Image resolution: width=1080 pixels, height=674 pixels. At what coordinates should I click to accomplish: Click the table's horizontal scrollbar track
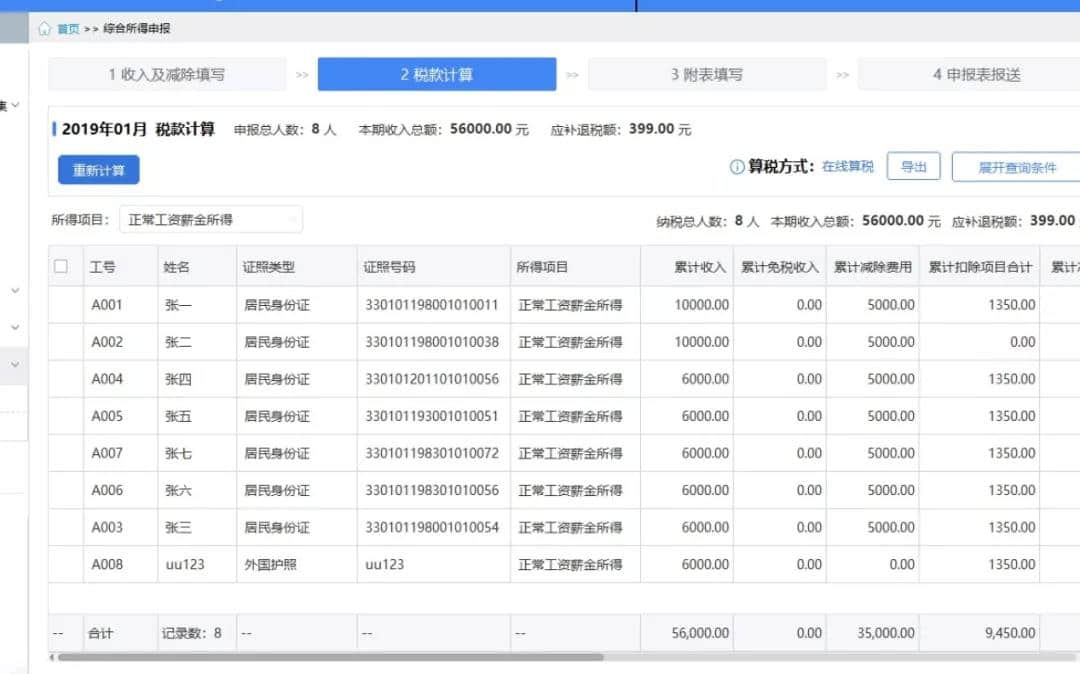(x=800, y=657)
